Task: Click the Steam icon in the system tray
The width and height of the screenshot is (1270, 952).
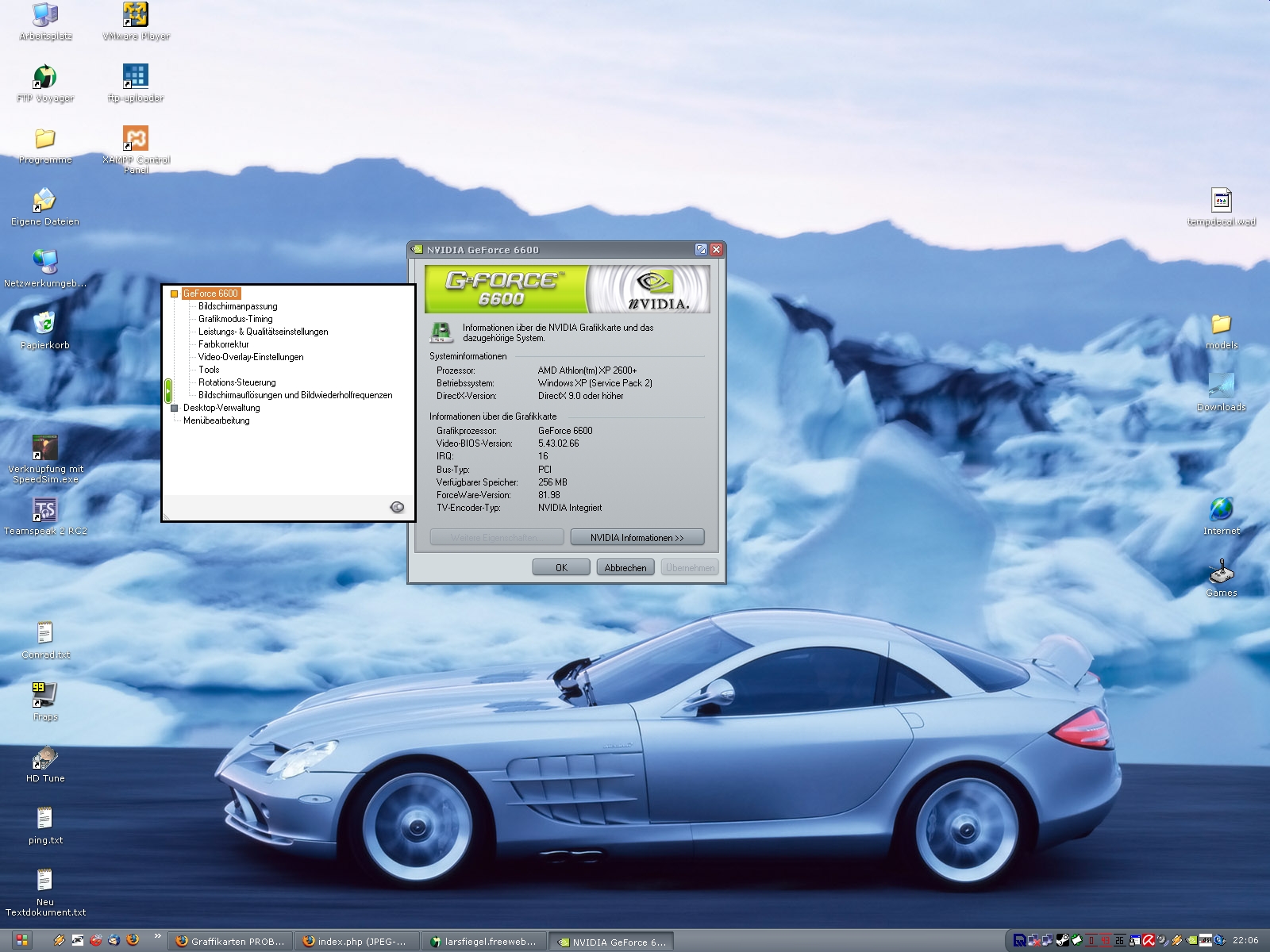Action: tap(1063, 940)
